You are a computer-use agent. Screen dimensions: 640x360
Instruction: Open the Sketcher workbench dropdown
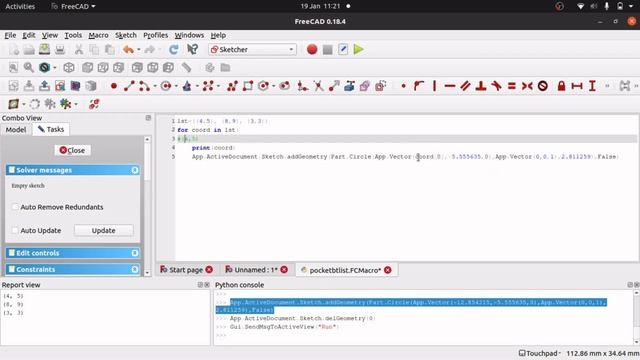tap(252, 49)
